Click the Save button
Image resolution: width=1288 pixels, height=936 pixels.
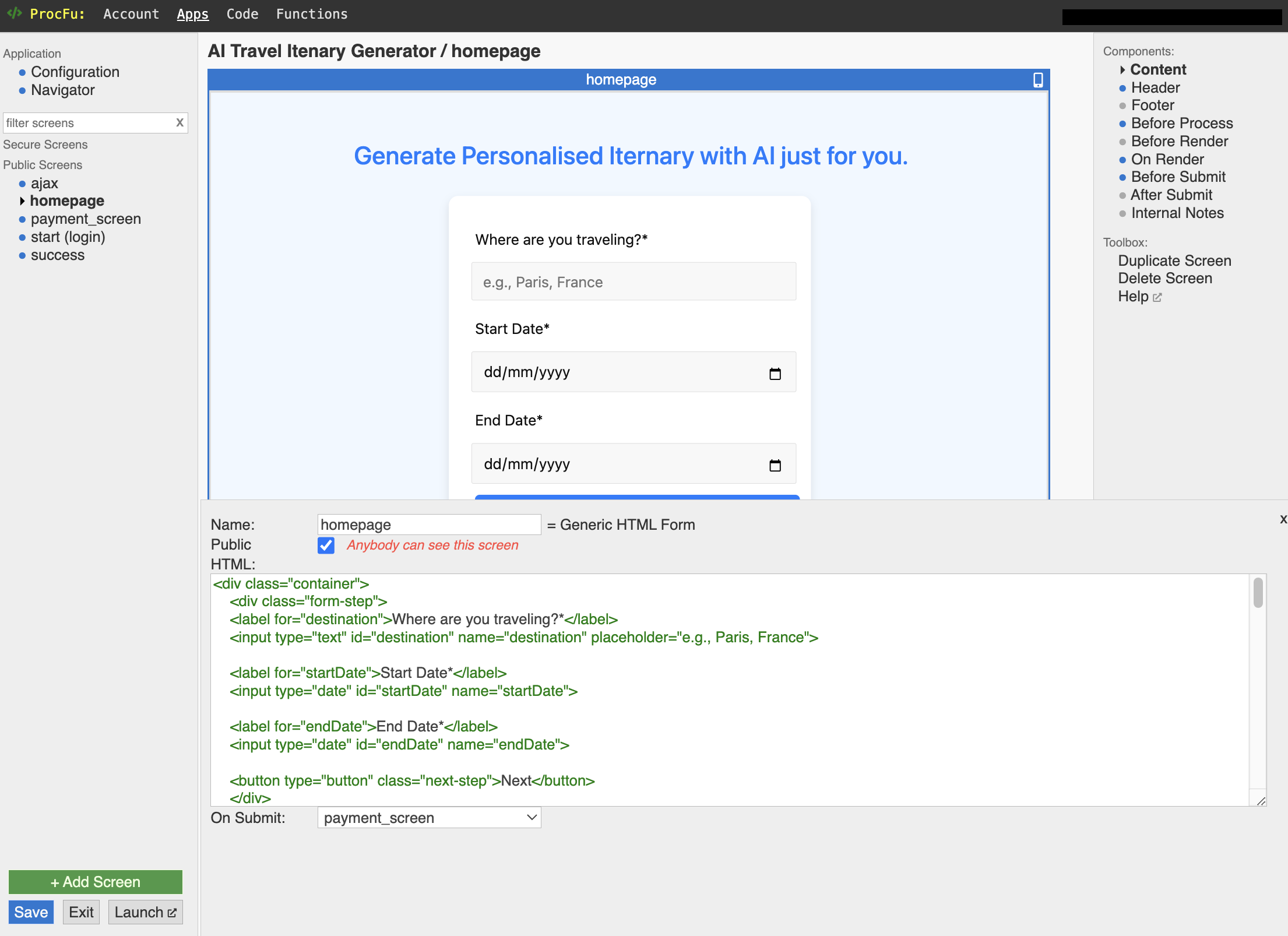coord(31,912)
